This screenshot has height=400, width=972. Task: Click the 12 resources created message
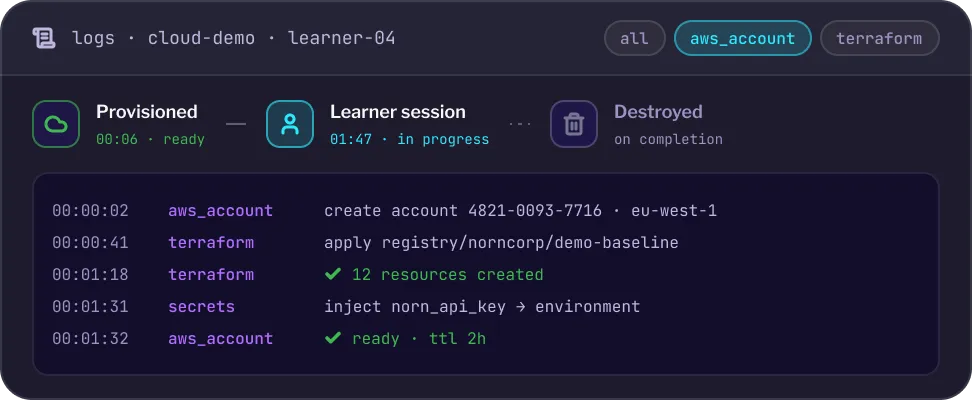(448, 275)
